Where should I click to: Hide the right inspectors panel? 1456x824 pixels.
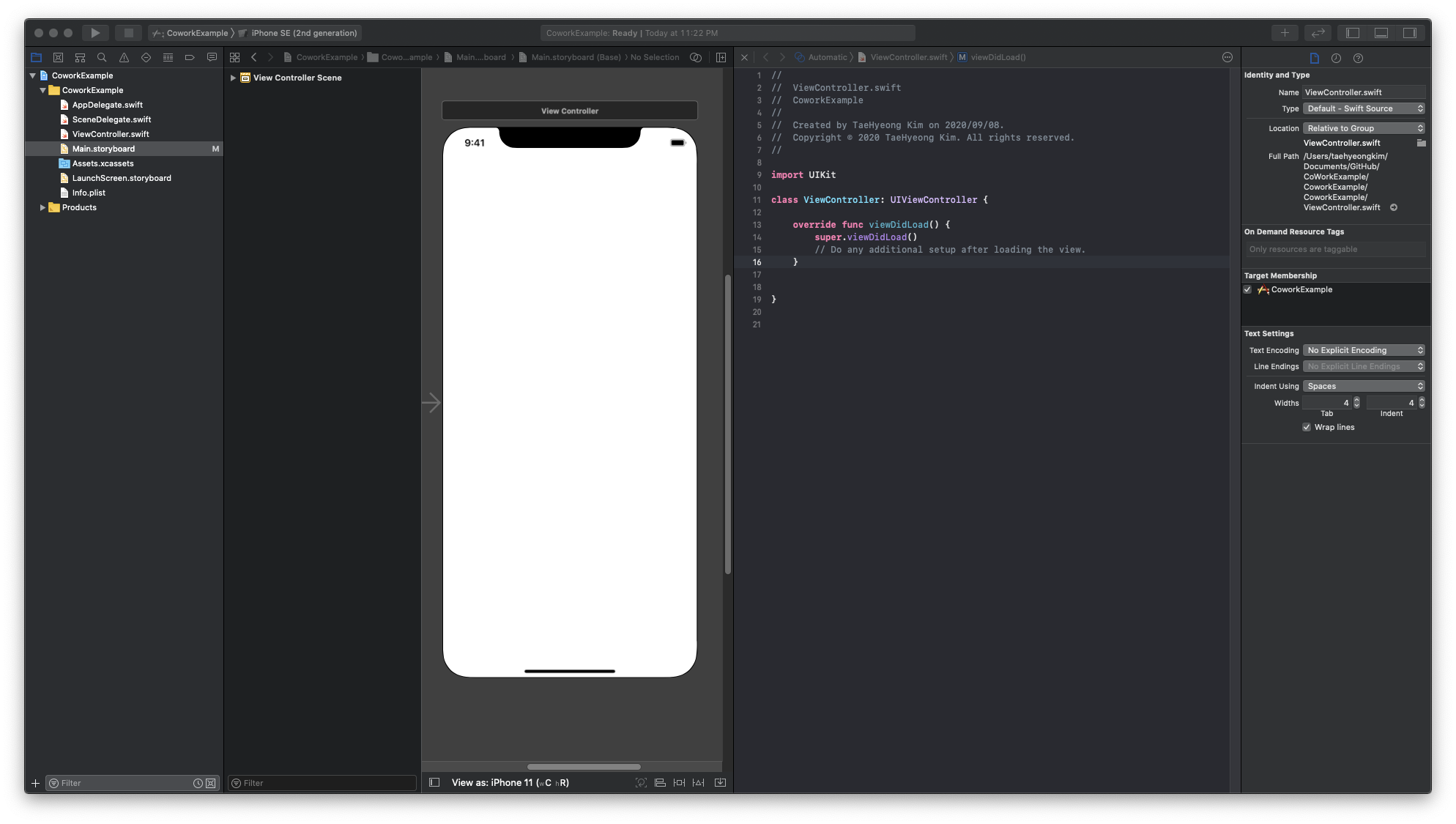[1409, 33]
